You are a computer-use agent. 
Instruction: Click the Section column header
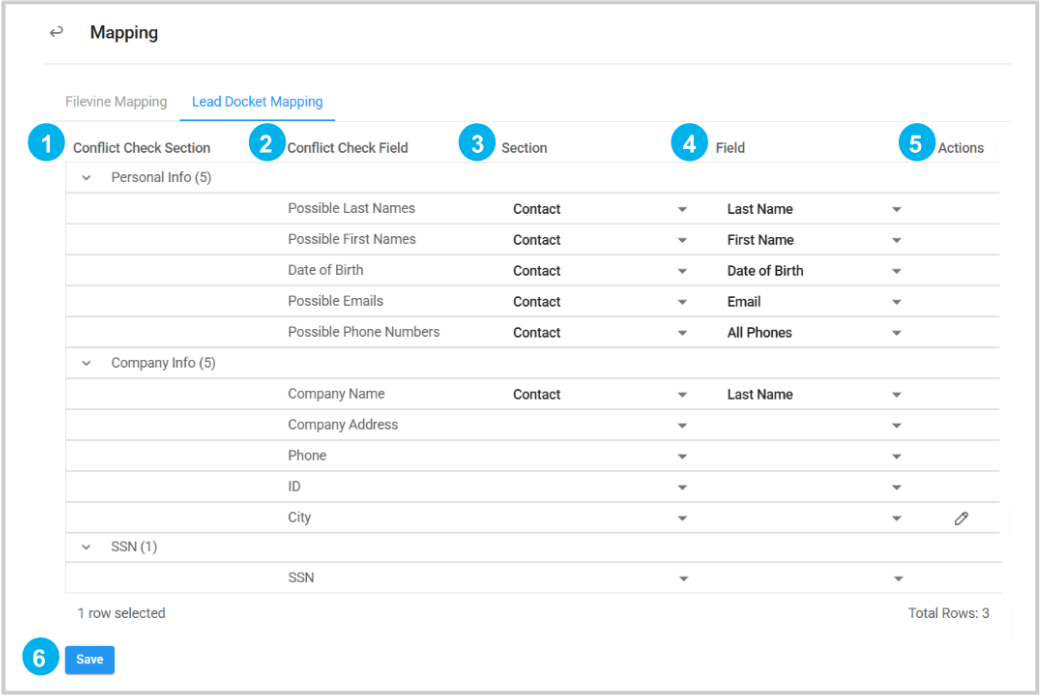(524, 148)
